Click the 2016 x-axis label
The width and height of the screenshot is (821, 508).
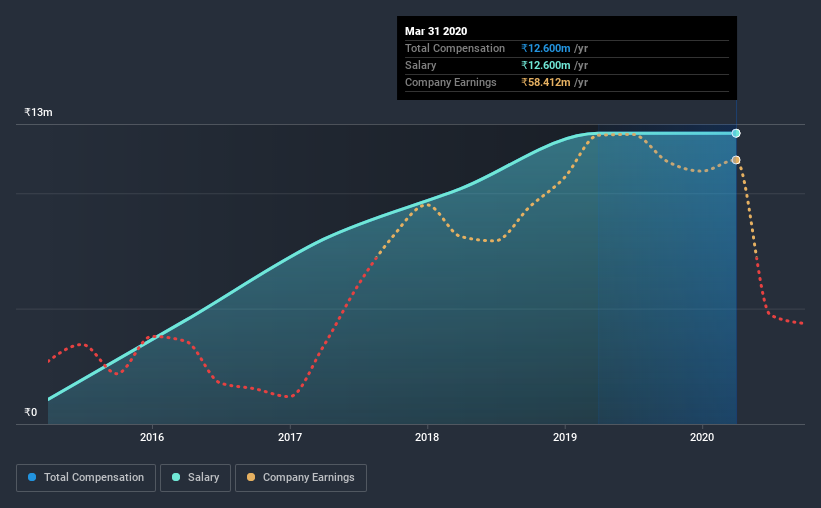152,437
